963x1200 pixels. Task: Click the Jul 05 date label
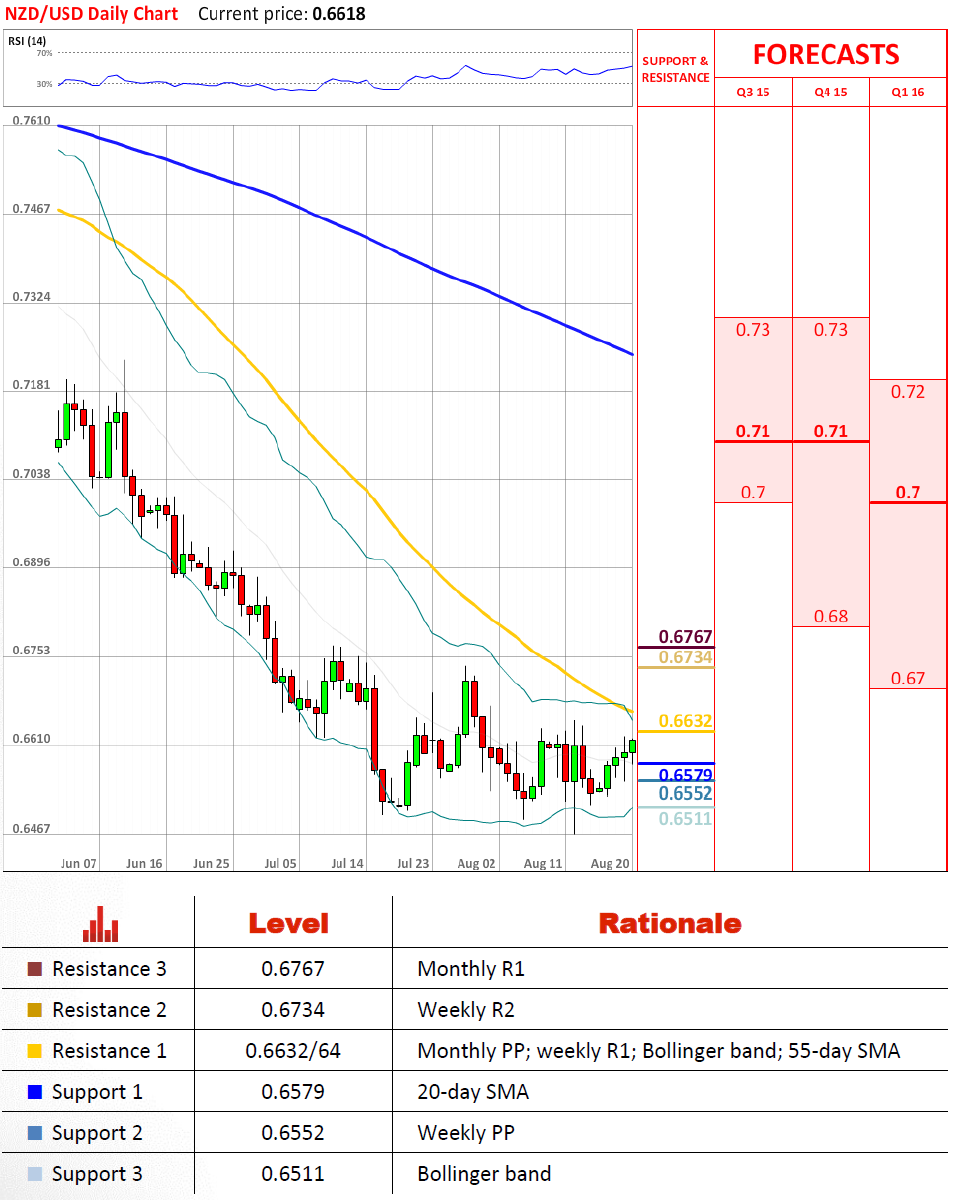click(x=281, y=863)
